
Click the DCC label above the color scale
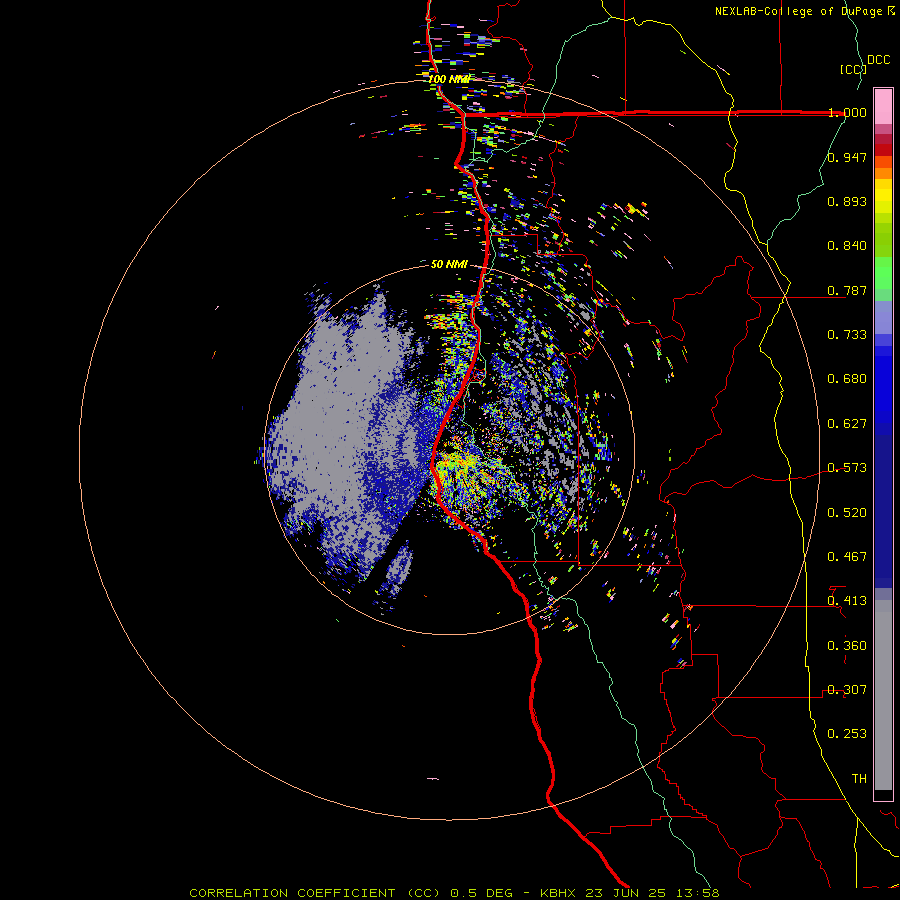(879, 60)
